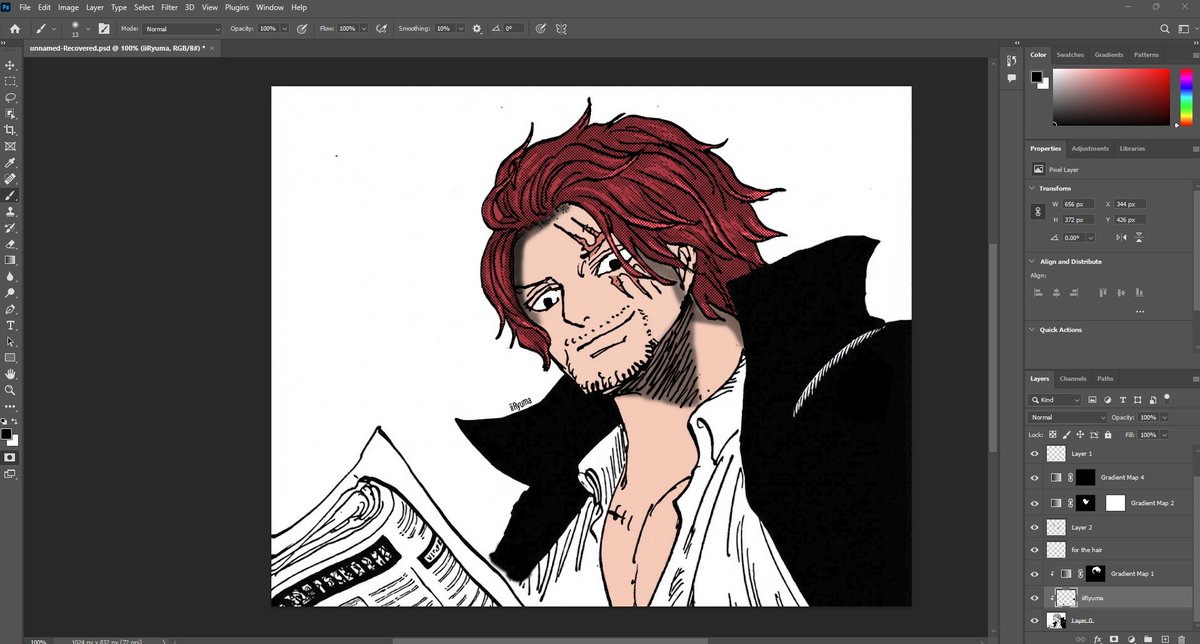
Task: Switch to the Swatches tab
Action: pos(1070,55)
